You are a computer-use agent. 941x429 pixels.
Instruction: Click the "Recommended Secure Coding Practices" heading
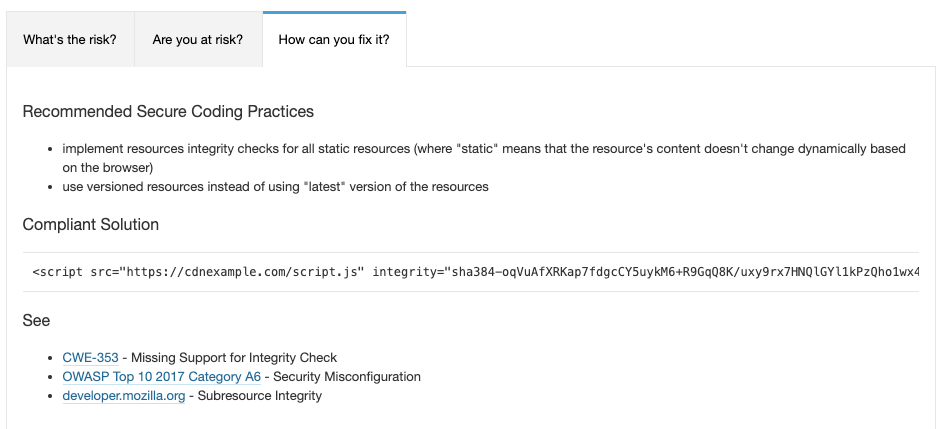[x=168, y=112]
